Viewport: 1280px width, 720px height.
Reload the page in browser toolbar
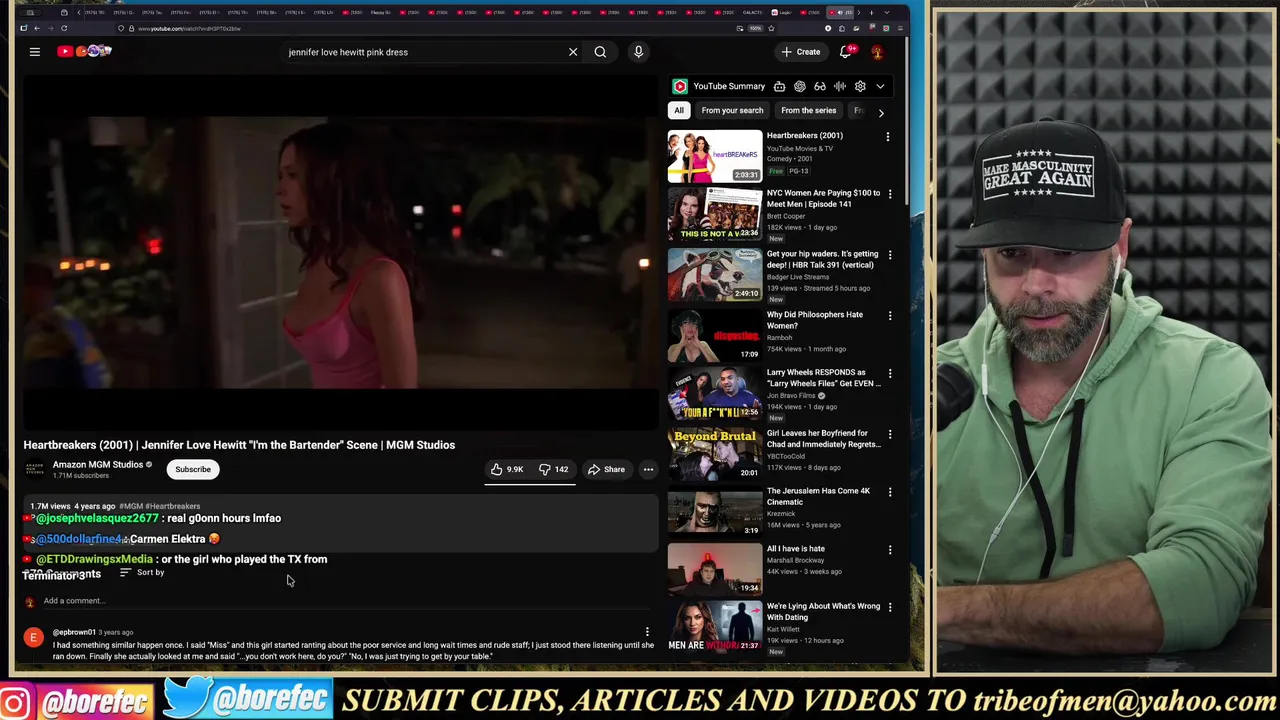pos(64,28)
